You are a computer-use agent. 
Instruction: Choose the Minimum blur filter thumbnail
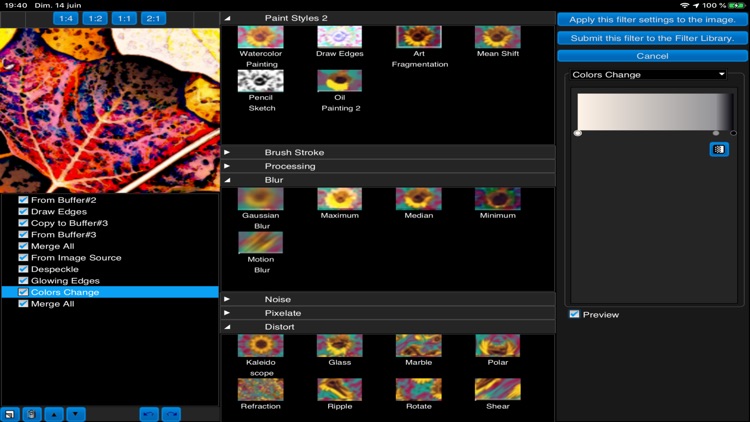click(x=497, y=199)
